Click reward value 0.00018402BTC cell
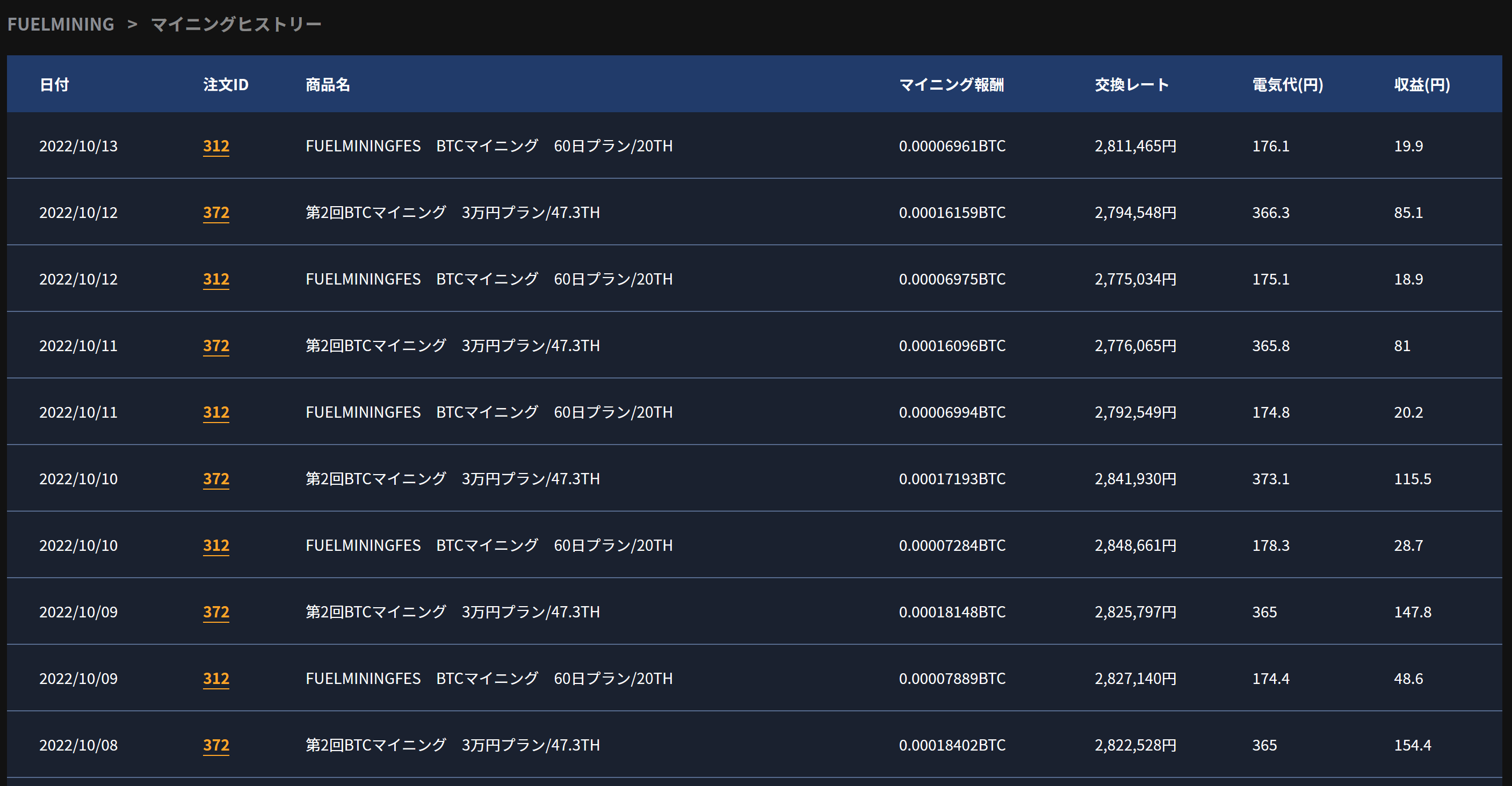 [x=951, y=745]
